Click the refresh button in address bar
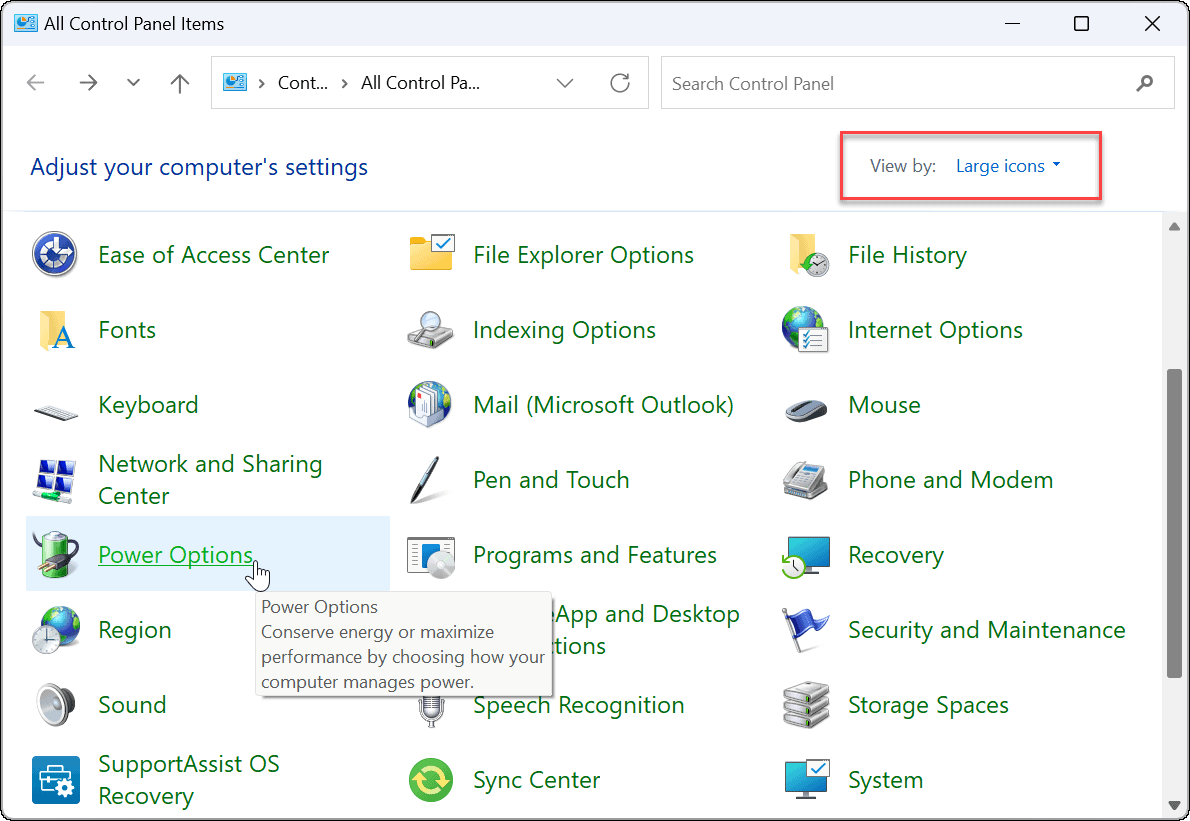Screen dimensions: 1190x821 (x=620, y=83)
